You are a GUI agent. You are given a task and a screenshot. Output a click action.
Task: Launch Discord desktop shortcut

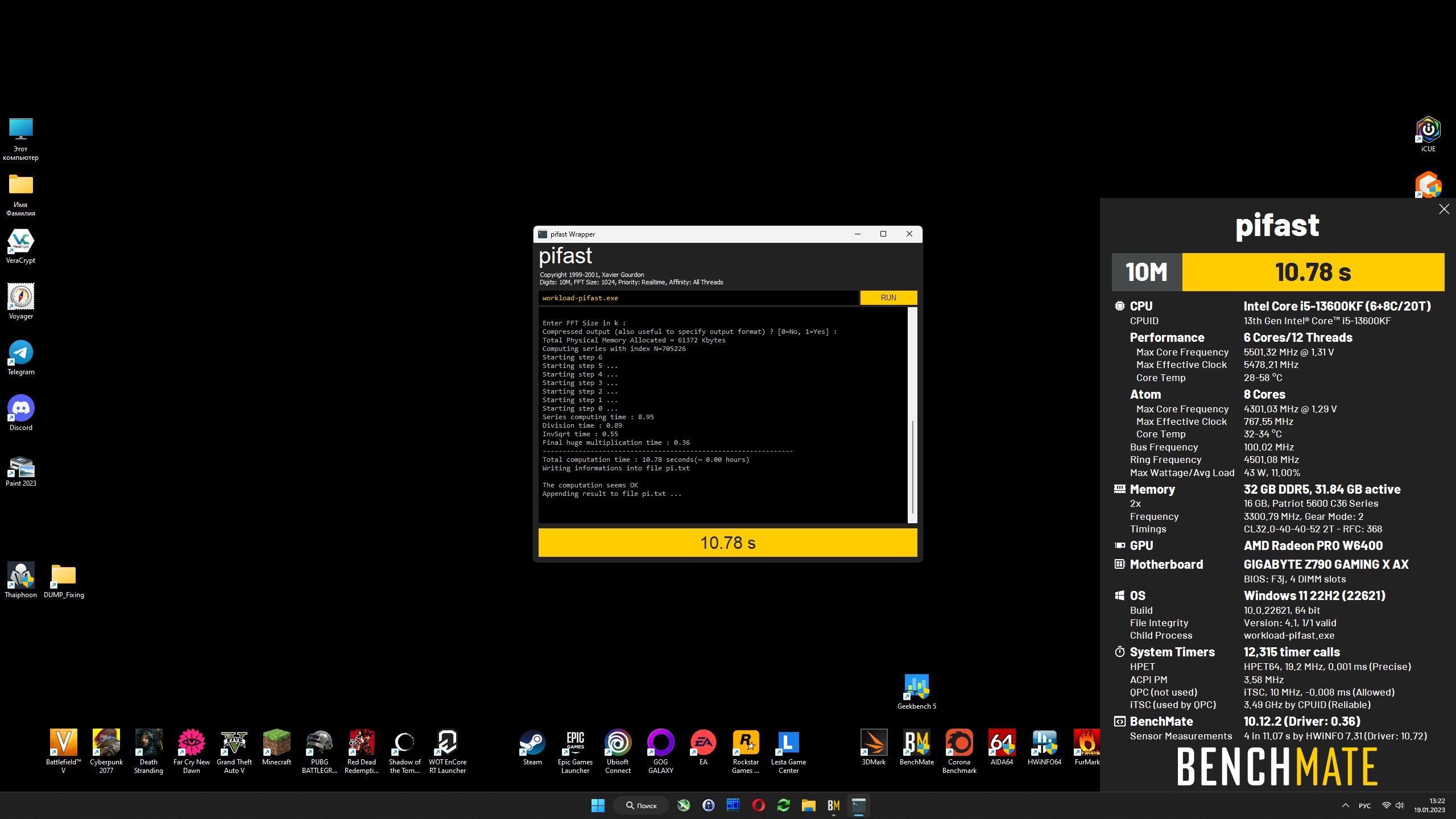point(21,413)
